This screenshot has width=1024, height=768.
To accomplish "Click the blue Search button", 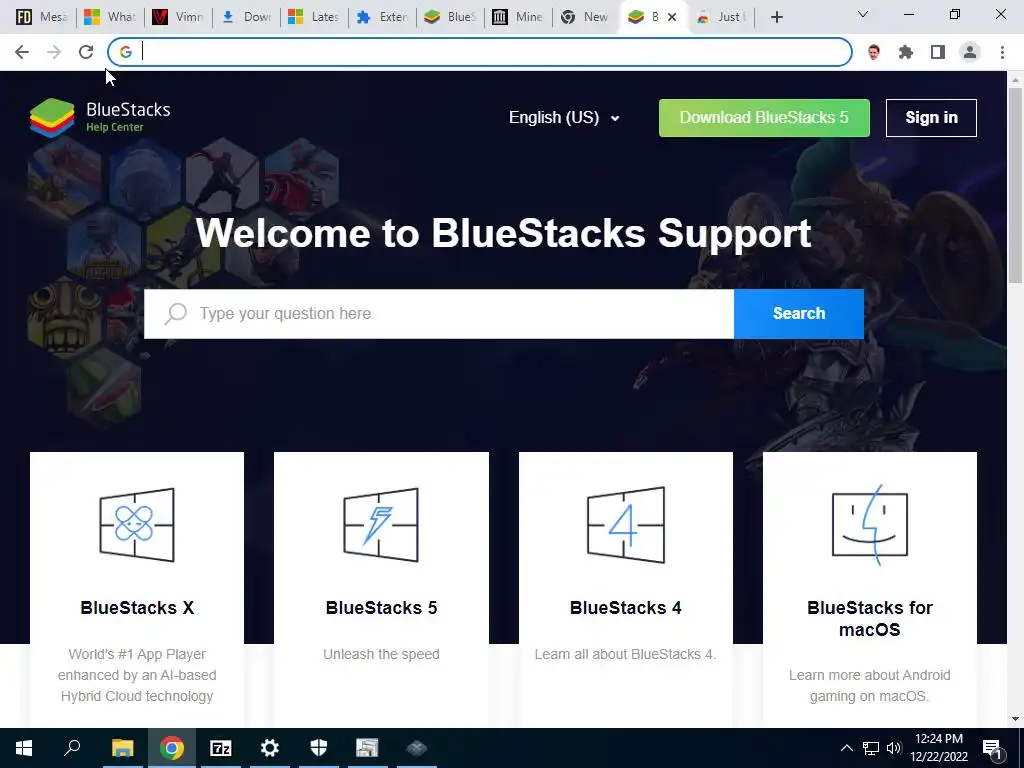I will (799, 313).
